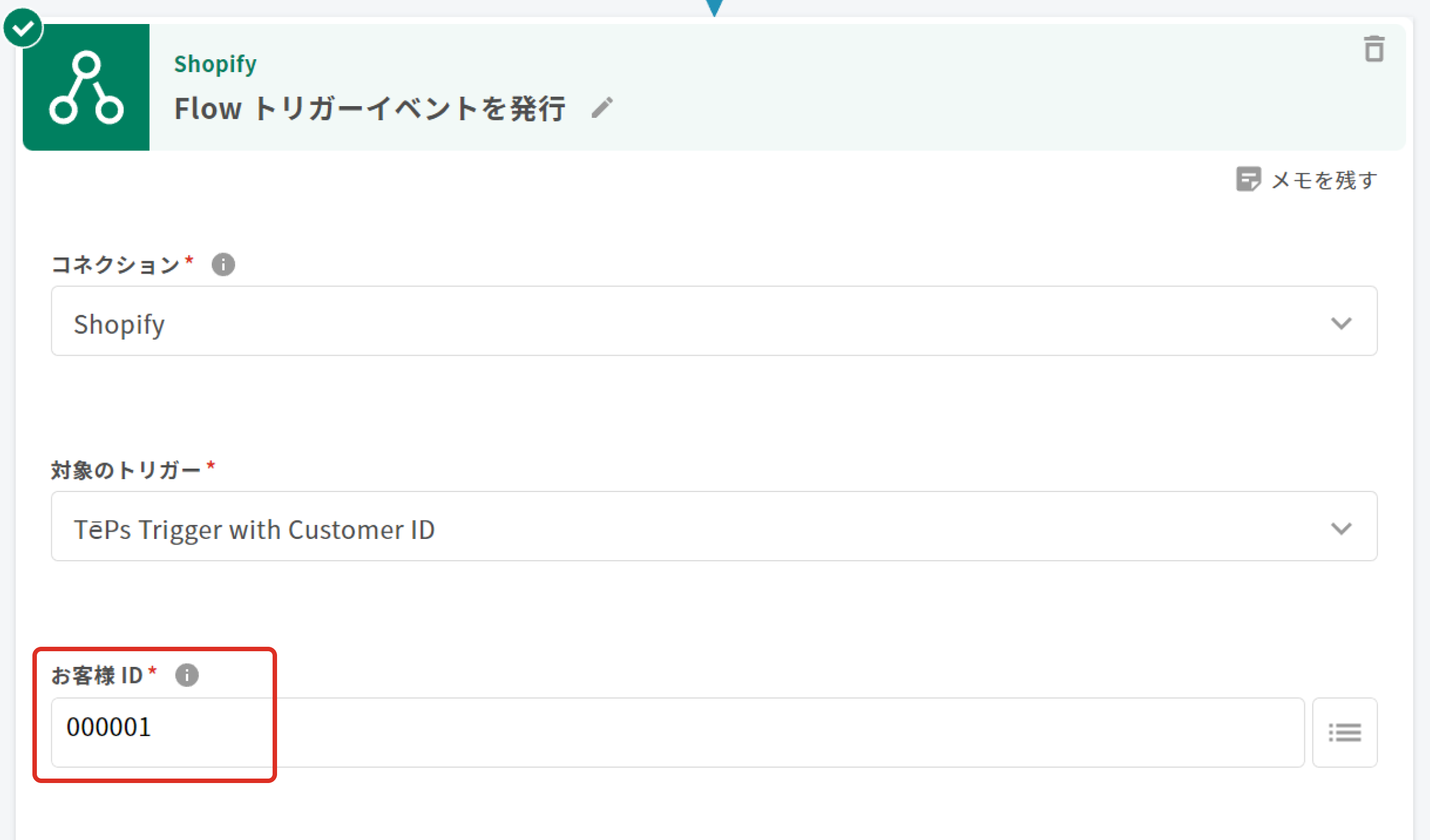Open the list icon beside お客様 ID
Image resolution: width=1430 pixels, height=840 pixels.
point(1345,733)
